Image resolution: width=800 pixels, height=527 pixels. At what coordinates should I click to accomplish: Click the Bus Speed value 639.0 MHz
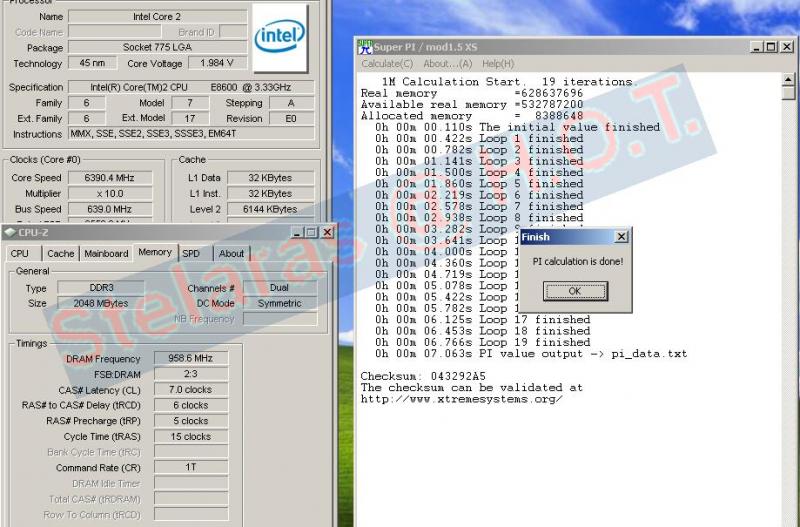tap(110, 209)
